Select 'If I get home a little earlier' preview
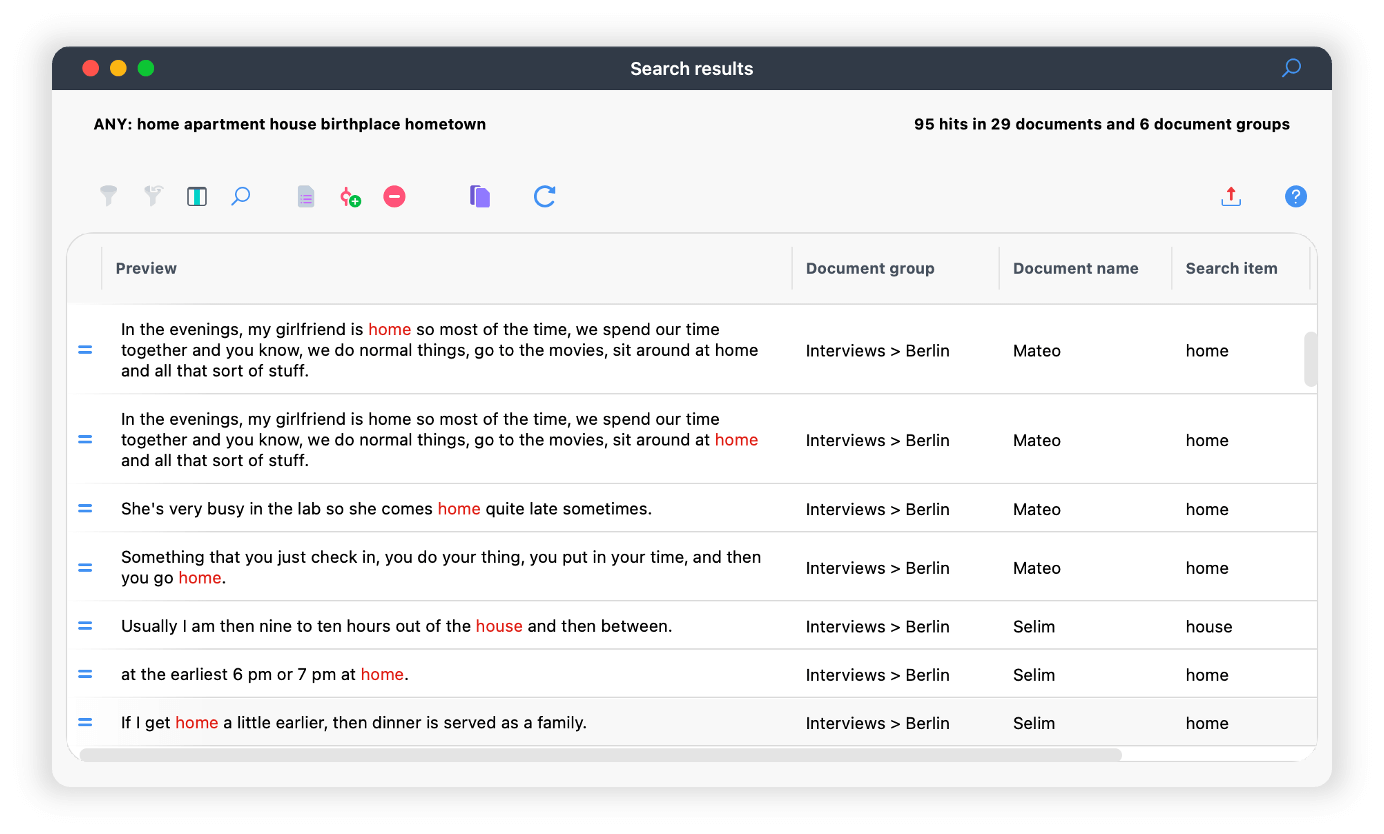1384x834 pixels. click(354, 723)
